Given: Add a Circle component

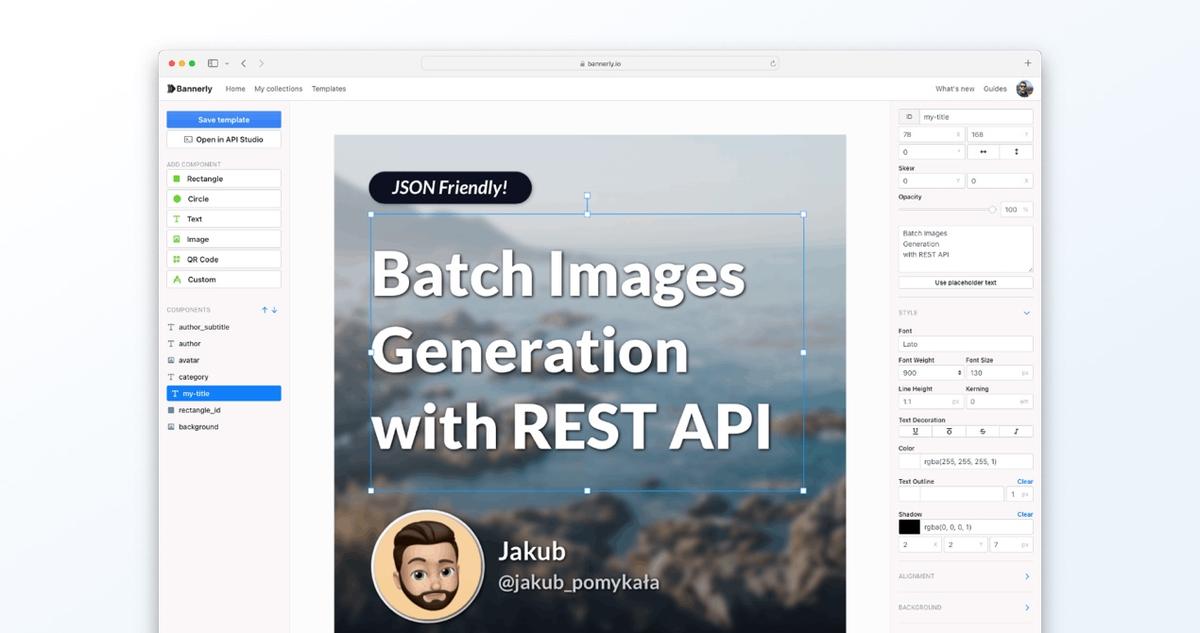Looking at the screenshot, I should coord(223,198).
